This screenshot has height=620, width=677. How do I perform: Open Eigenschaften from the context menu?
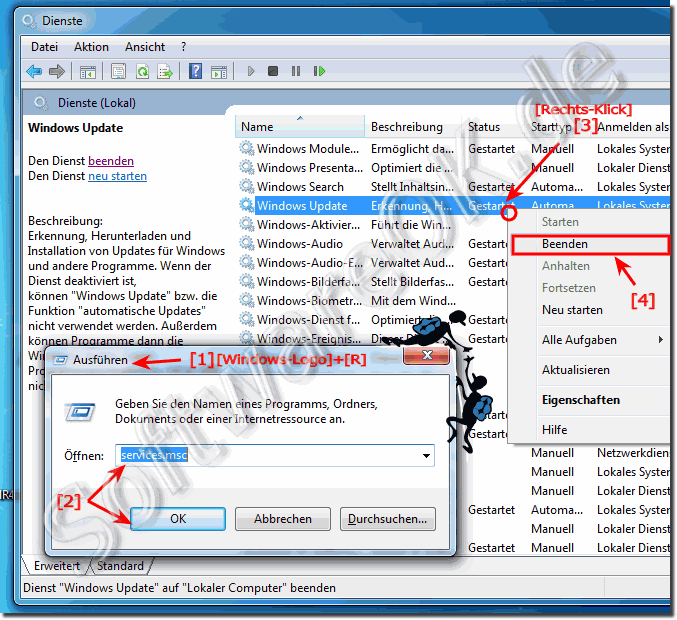(x=590, y=400)
